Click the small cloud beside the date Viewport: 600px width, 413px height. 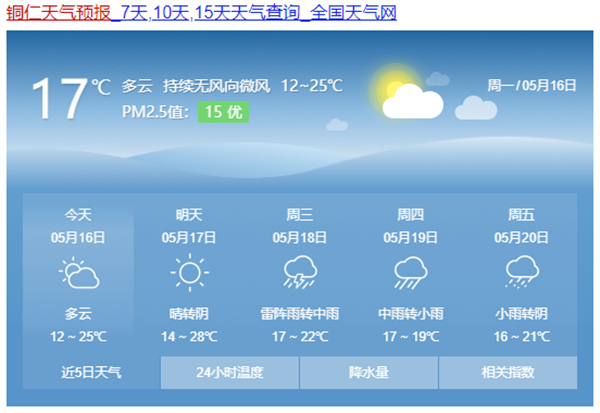(475, 107)
